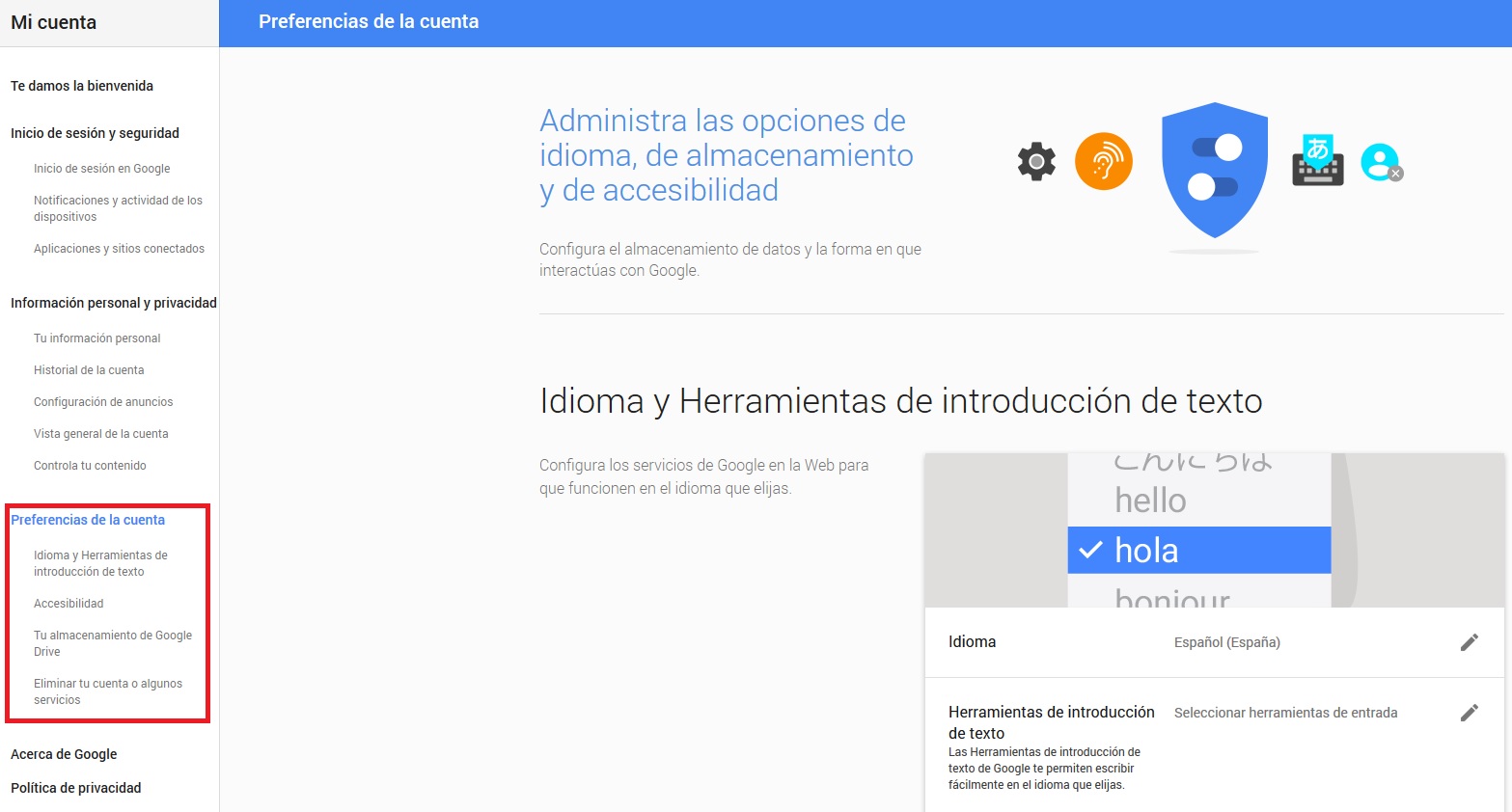Image resolution: width=1512 pixels, height=812 pixels.
Task: Click the pencil icon for Herramientas de introducción
Action: (1469, 713)
